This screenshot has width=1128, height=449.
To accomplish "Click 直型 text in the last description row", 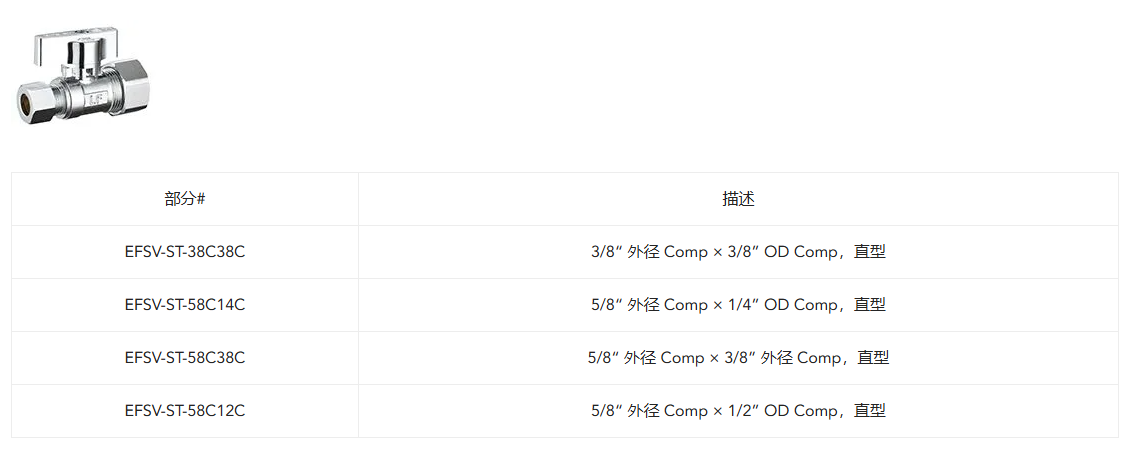I will (x=870, y=411).
